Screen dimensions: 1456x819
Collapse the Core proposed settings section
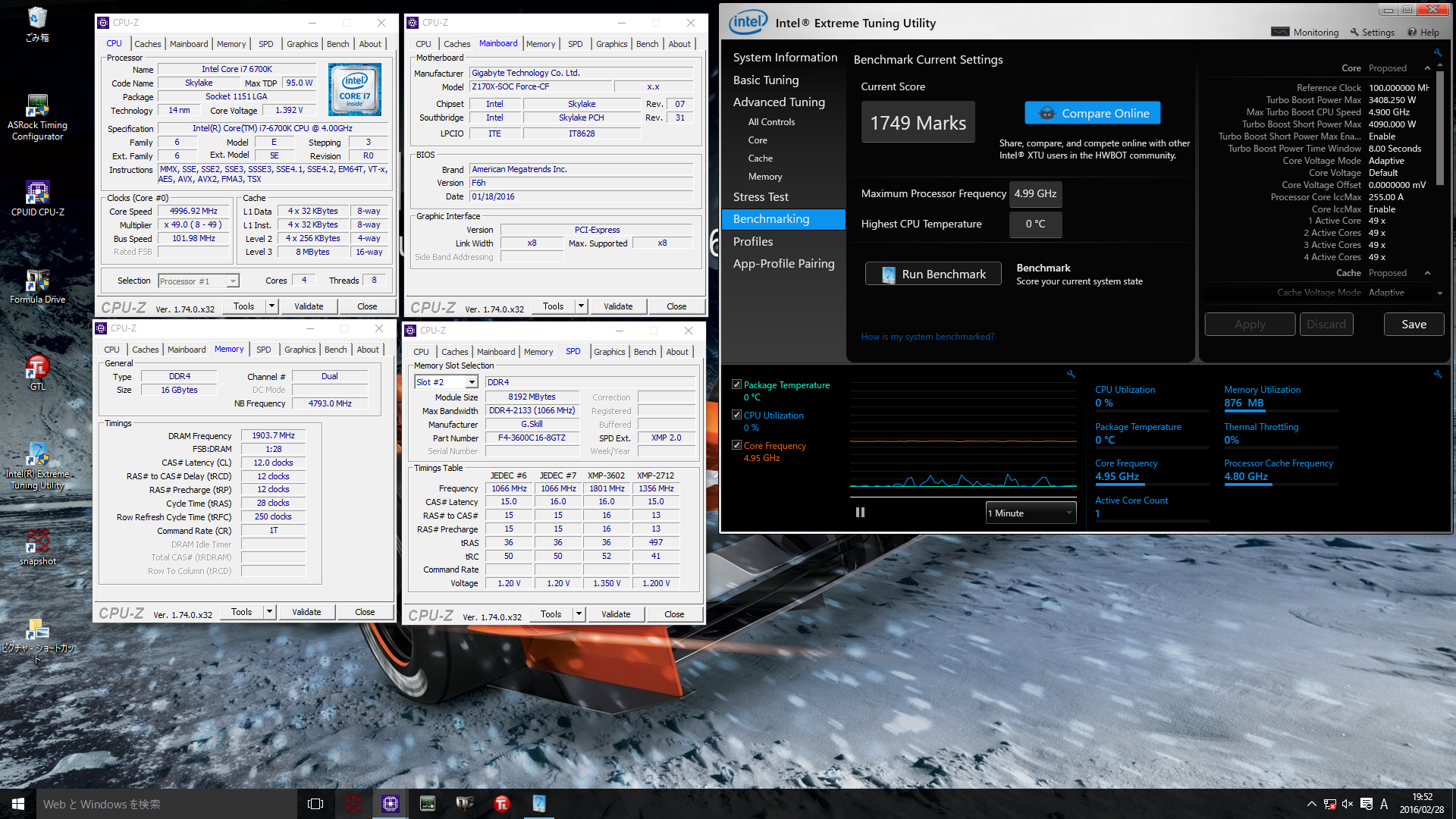1427,68
